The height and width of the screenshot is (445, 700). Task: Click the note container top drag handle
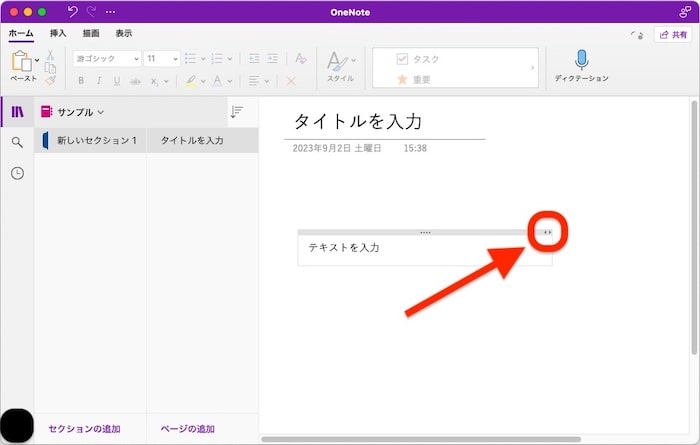[425, 232]
